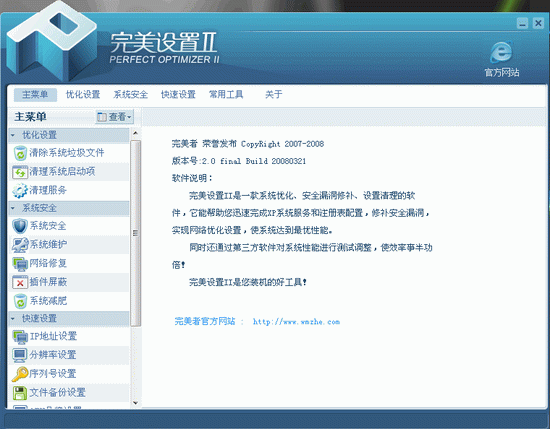
Task: Open the 常用工具 tab
Action: coord(226,95)
